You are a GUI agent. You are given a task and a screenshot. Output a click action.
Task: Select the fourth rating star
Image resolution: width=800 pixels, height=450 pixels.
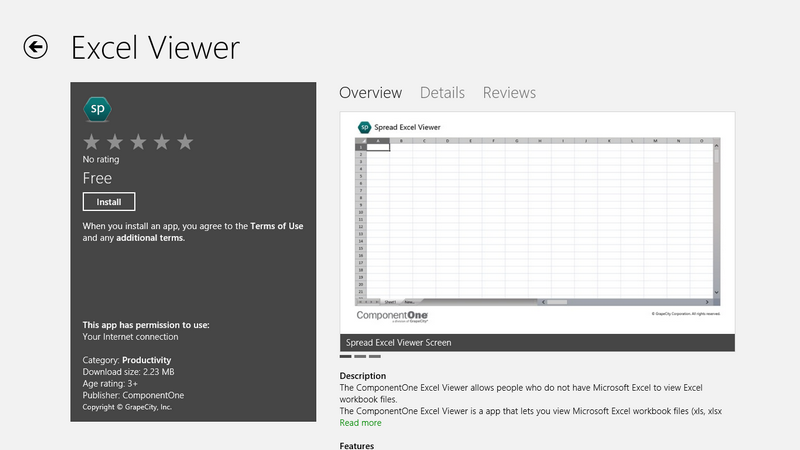click(161, 142)
